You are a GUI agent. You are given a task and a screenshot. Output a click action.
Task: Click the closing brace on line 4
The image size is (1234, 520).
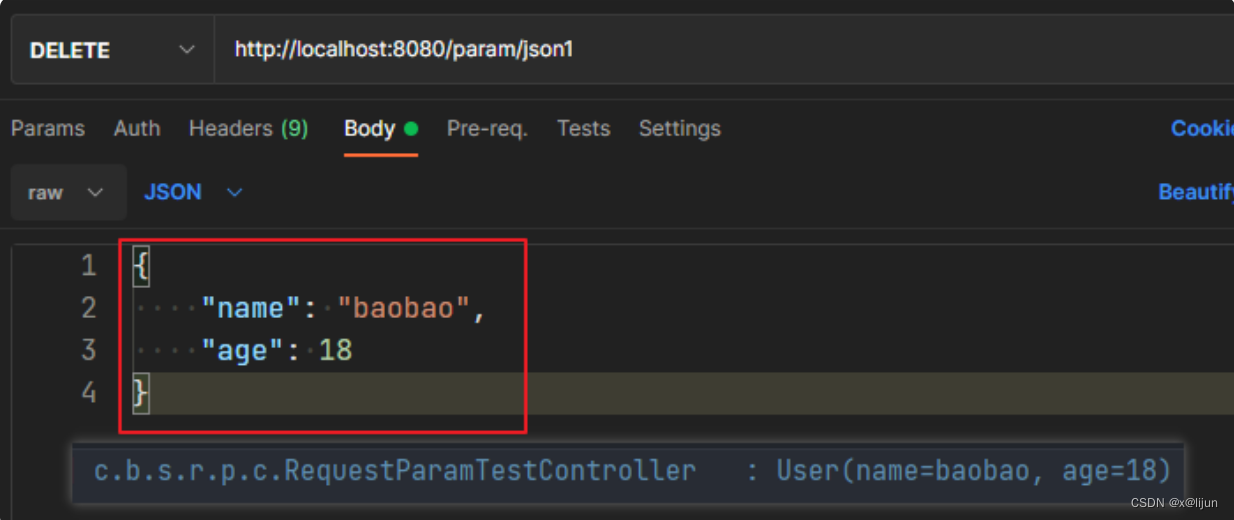(141, 393)
